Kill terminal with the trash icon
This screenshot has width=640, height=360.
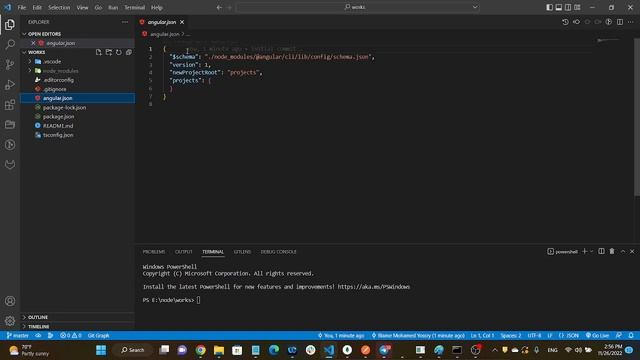pos(612,251)
